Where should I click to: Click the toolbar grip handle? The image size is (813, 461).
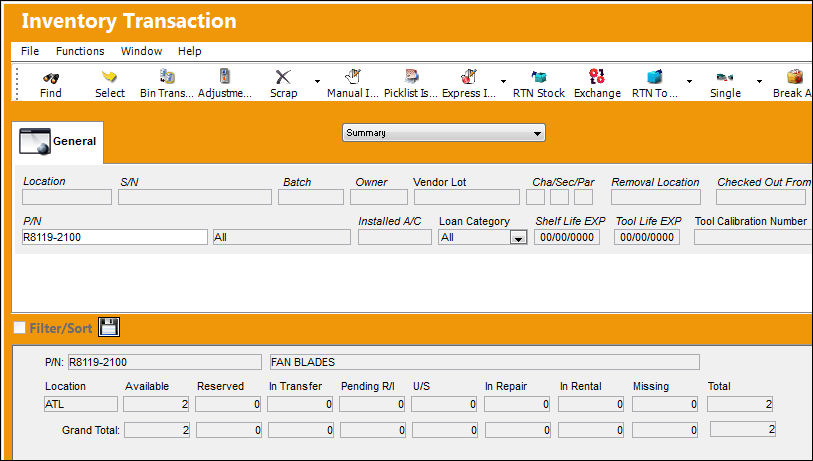click(x=17, y=83)
